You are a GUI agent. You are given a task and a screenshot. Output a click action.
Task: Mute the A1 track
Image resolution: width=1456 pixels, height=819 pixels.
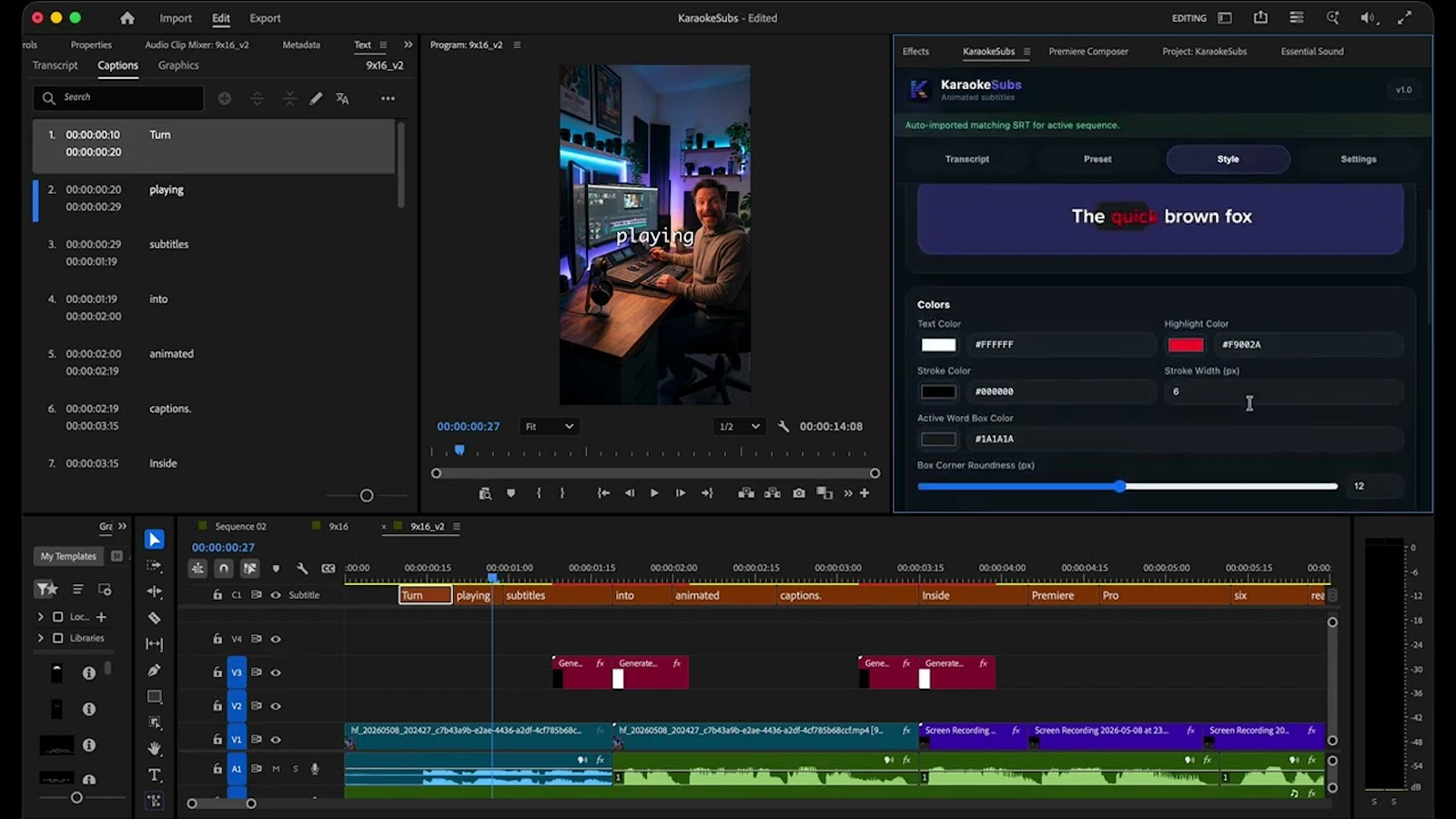click(276, 769)
